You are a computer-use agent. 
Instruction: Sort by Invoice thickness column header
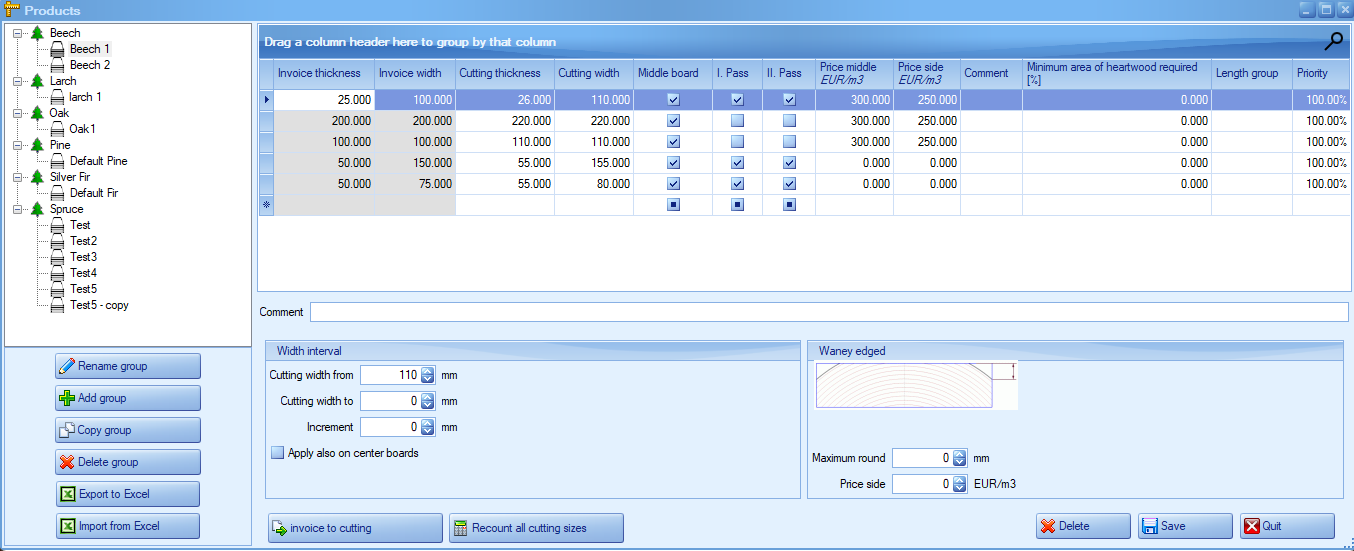[324, 73]
